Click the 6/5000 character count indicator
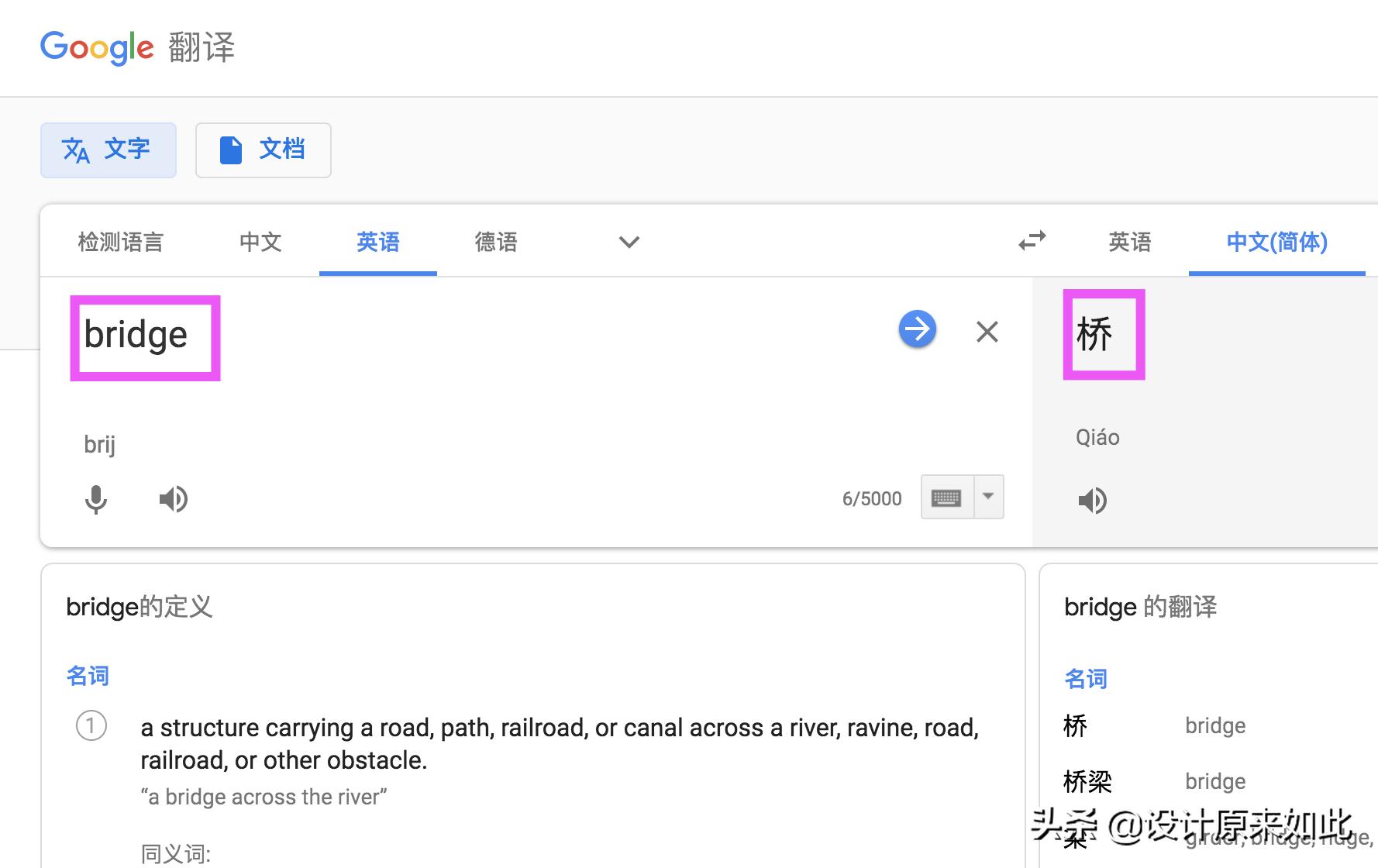This screenshot has width=1378, height=868. point(872,498)
